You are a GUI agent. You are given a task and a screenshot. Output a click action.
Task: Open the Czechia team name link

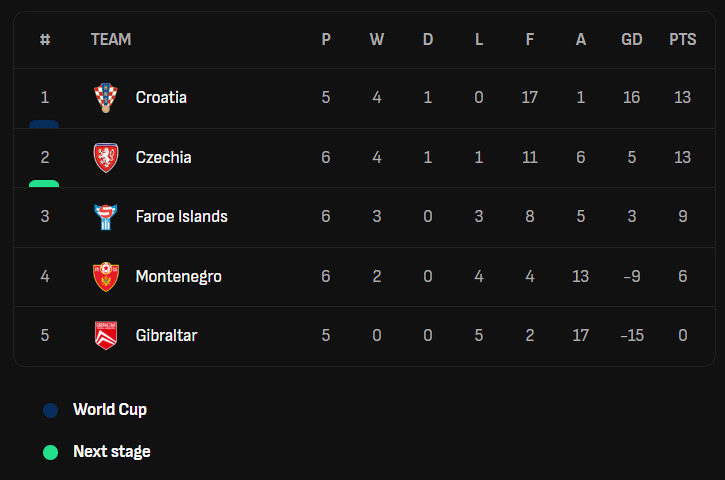point(163,157)
